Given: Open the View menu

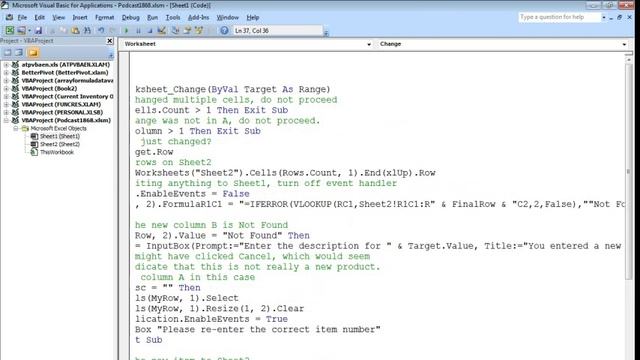Looking at the screenshot, I should (58, 18).
